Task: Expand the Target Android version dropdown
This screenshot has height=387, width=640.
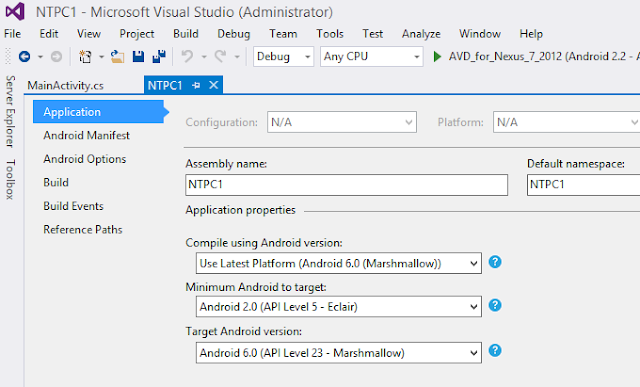Action: (339, 353)
